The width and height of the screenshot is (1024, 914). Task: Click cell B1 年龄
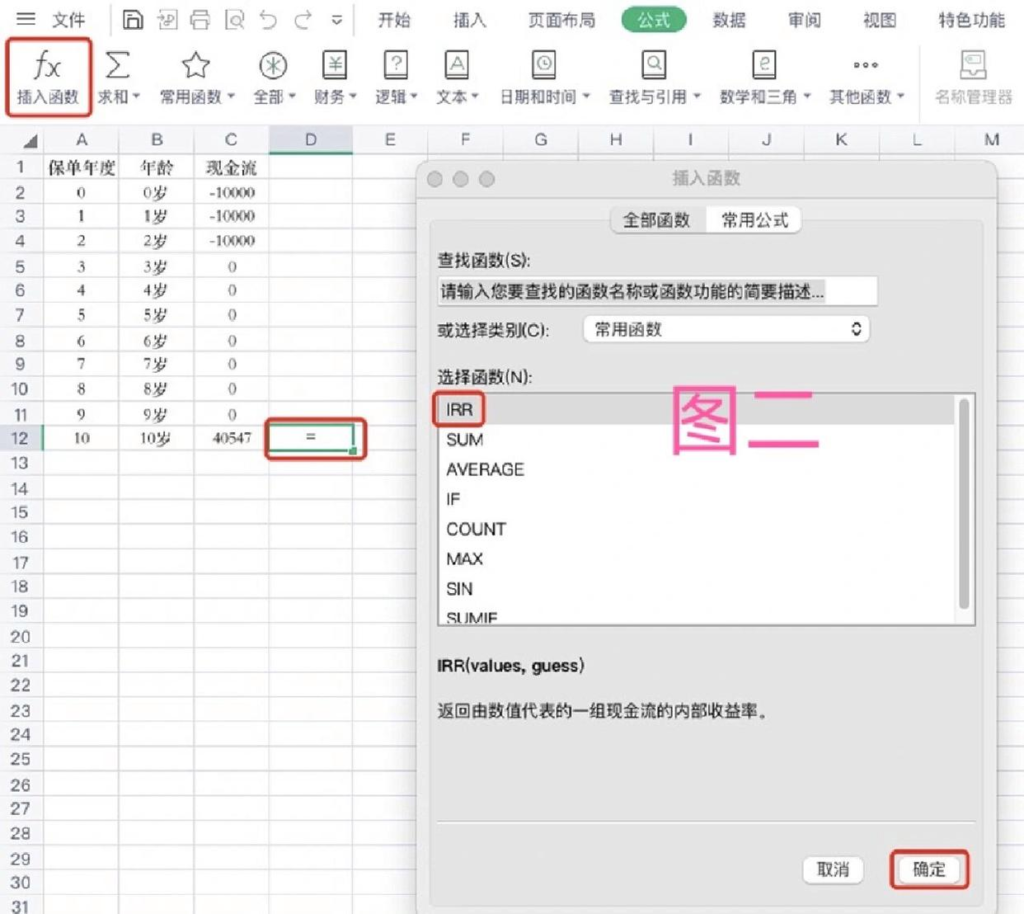click(x=156, y=168)
